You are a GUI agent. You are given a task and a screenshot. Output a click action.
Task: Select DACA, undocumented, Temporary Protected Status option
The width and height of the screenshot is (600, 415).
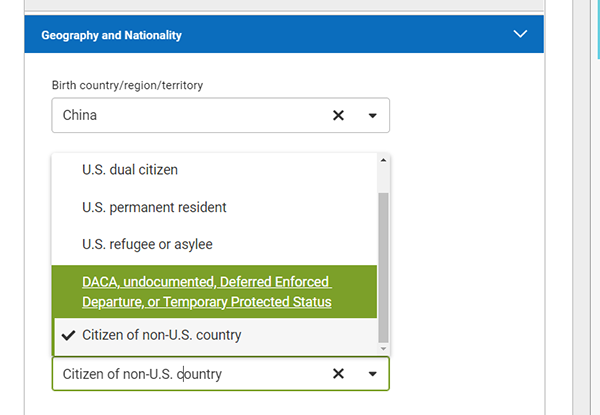pos(214,291)
